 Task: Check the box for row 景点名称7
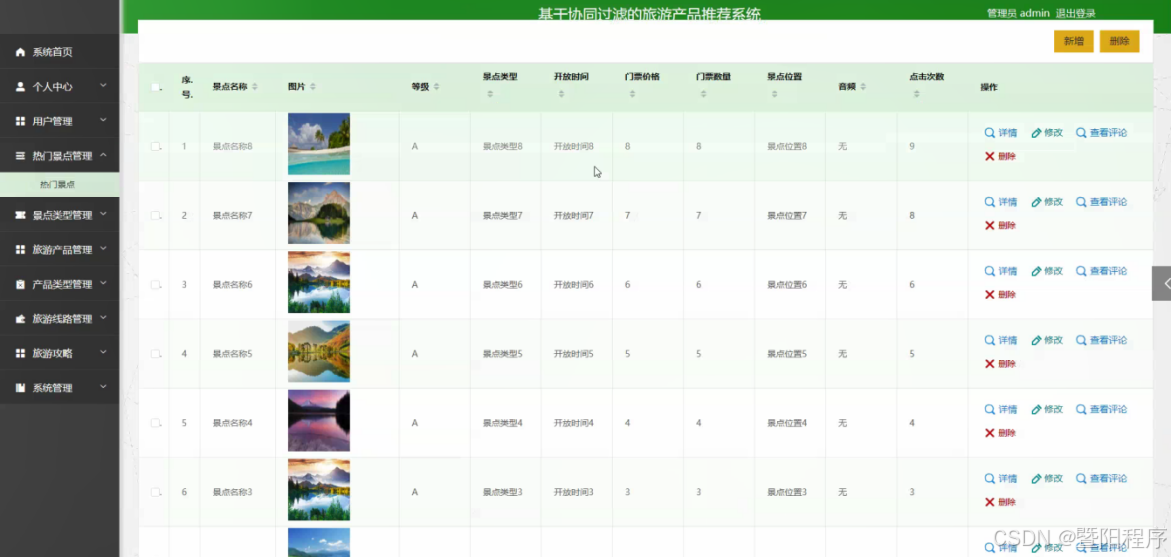(x=155, y=215)
